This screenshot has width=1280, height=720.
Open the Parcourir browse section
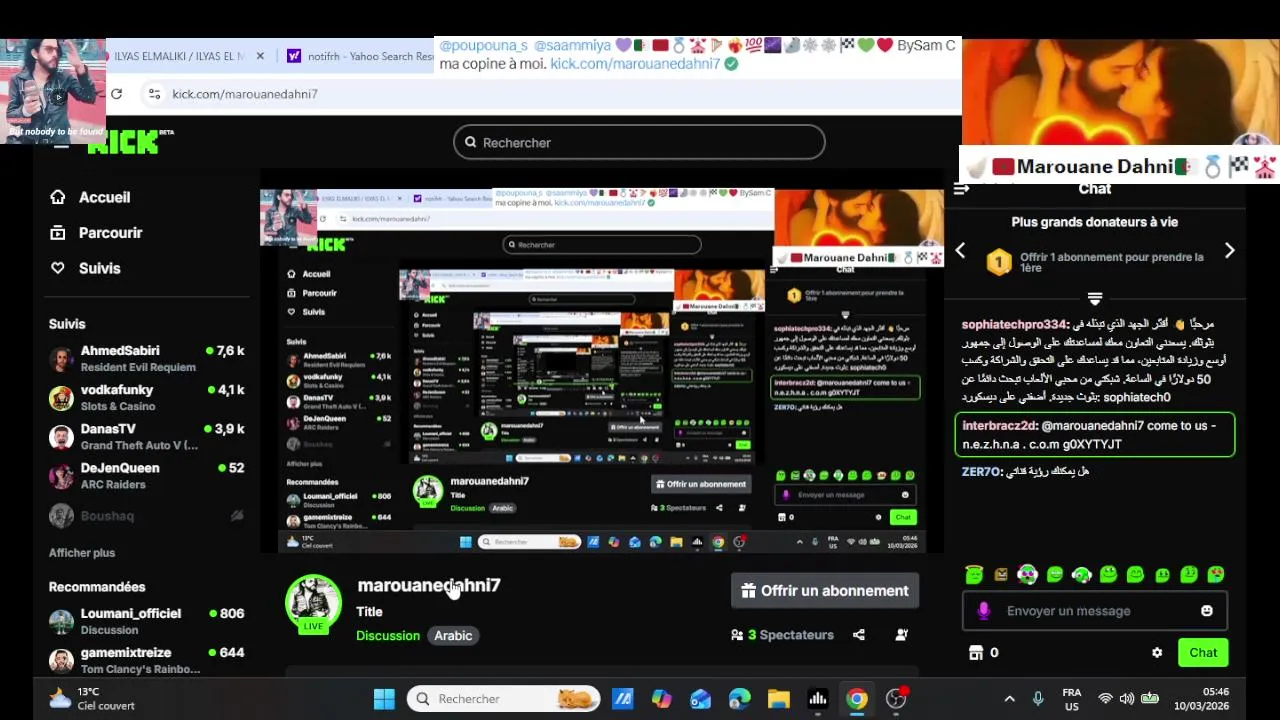[96, 233]
